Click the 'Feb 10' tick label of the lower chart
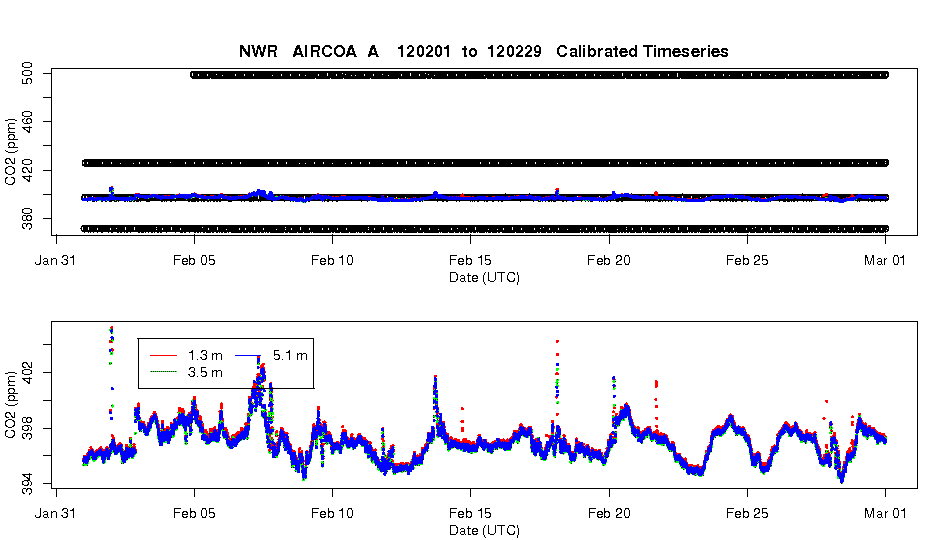The width and height of the screenshot is (936, 540). 332,513
